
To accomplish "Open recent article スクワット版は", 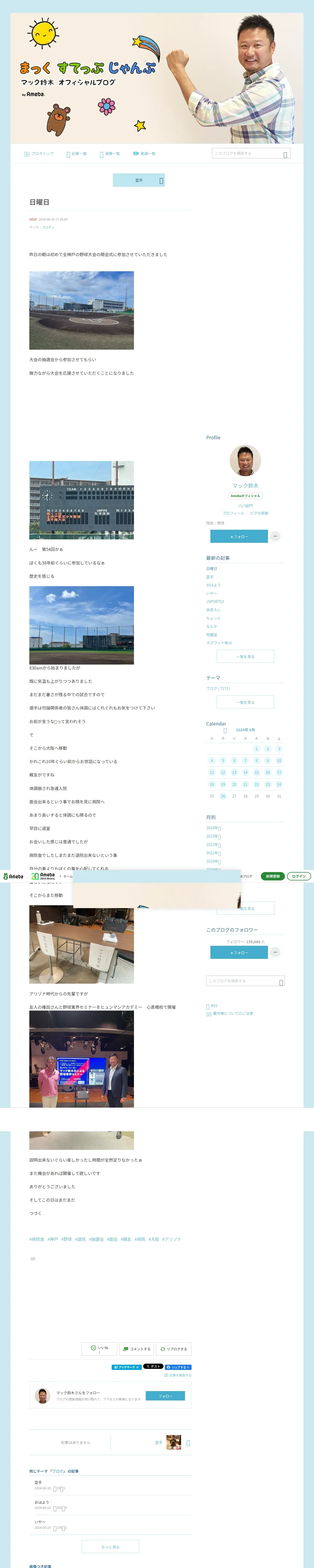I will pyautogui.click(x=219, y=643).
